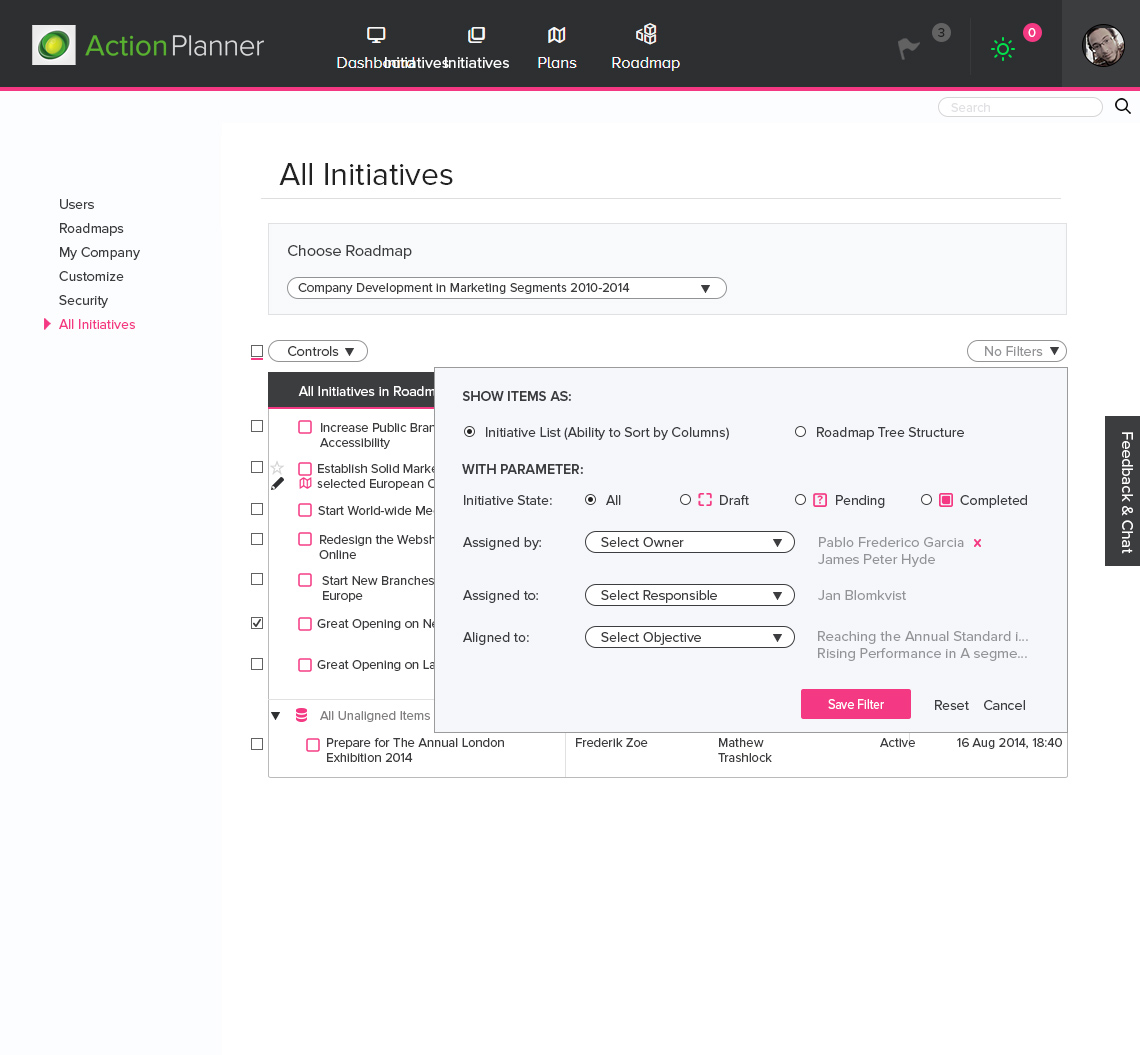Click the star favorite icon
1140x1055 pixels.
(x=277, y=467)
